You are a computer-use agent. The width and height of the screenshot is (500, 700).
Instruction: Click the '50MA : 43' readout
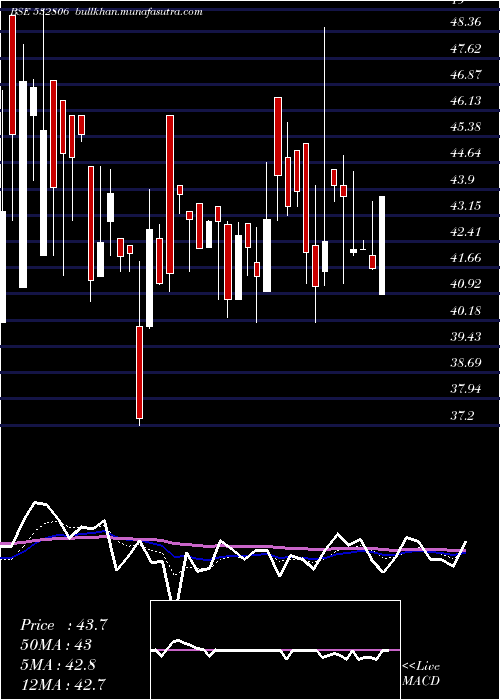pos(56,645)
